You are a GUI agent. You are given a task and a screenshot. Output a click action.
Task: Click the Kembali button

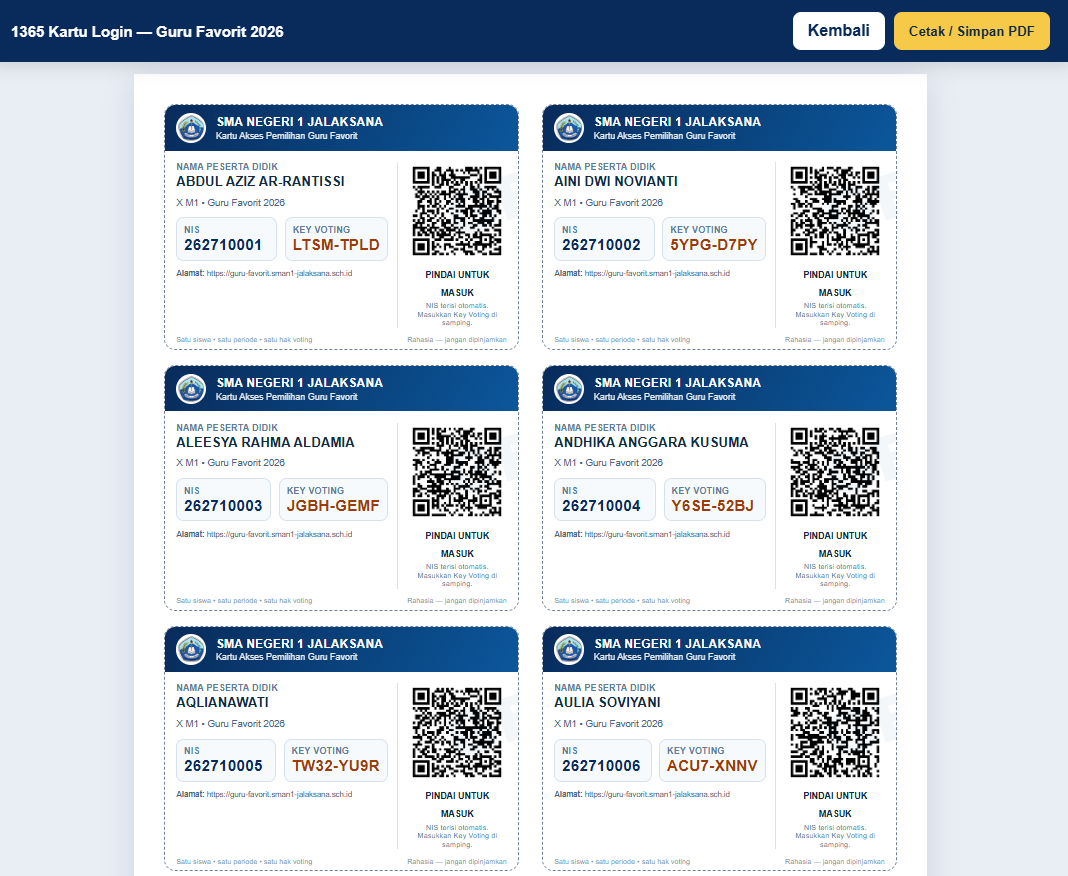point(838,31)
